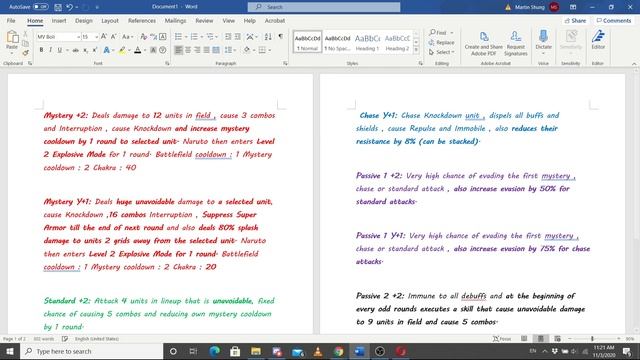Click Increase Indent icon
This screenshot has height=360, width=640.
[238, 37]
